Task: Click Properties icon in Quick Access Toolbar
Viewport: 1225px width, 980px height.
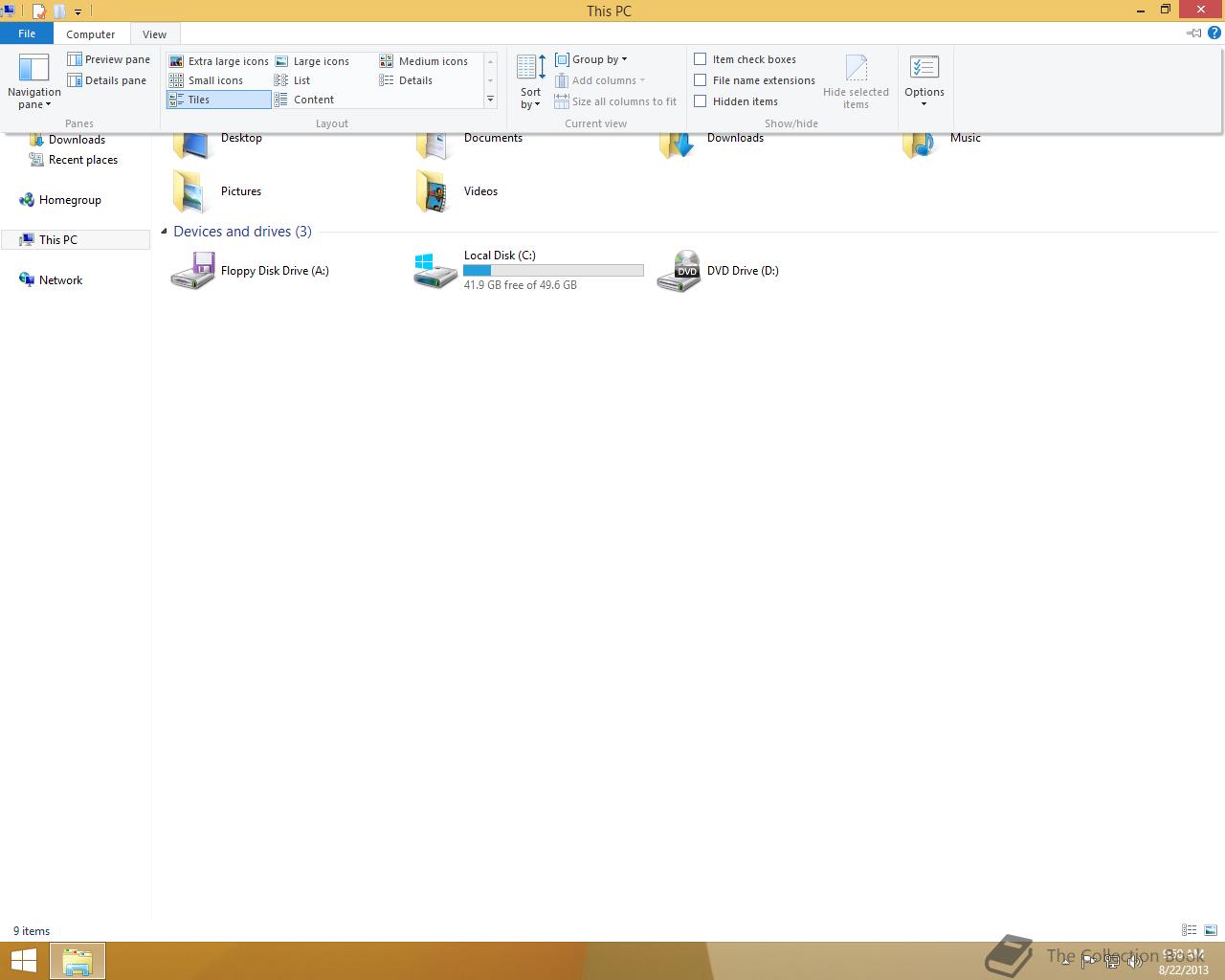Action: point(39,11)
